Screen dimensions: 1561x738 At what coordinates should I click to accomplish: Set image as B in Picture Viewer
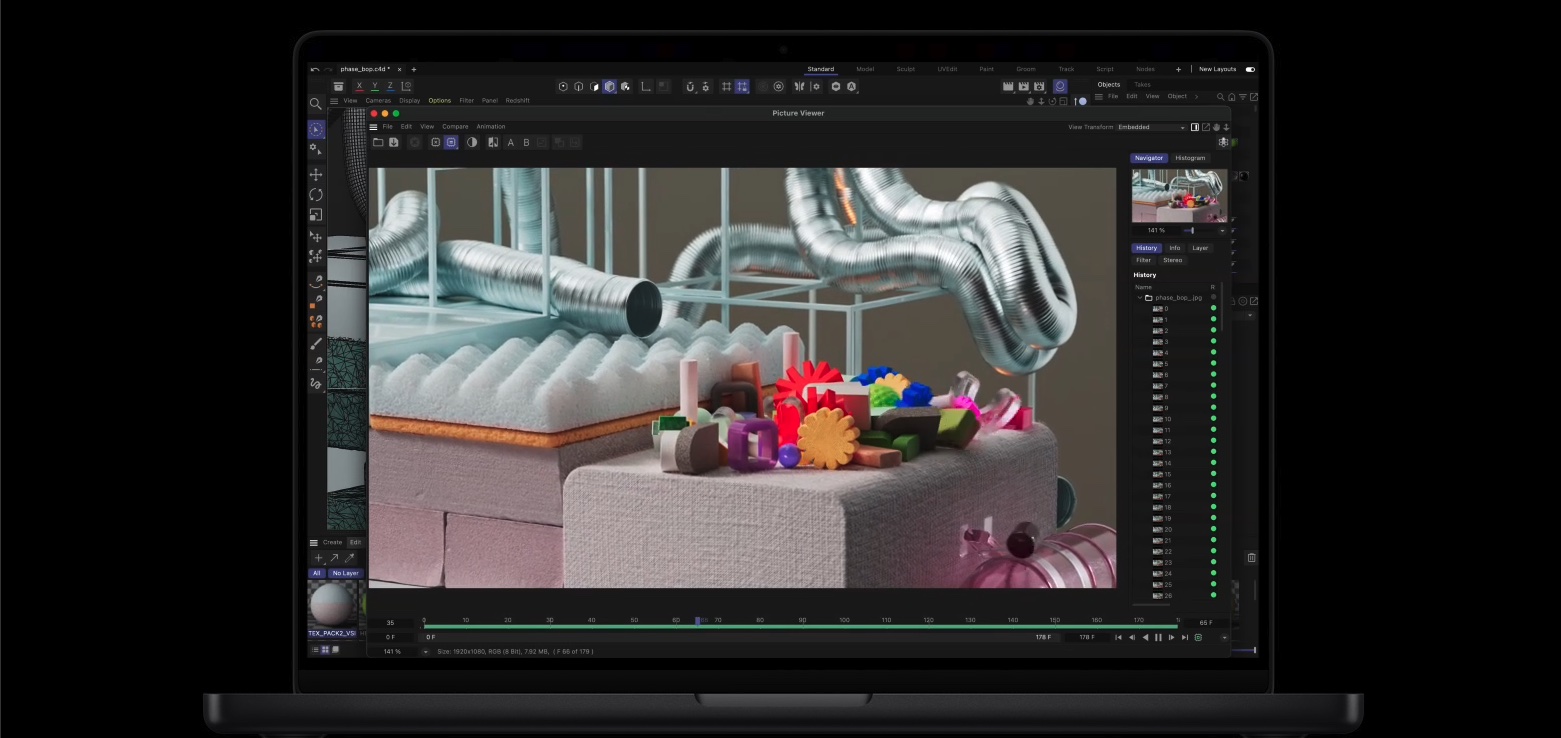click(526, 143)
